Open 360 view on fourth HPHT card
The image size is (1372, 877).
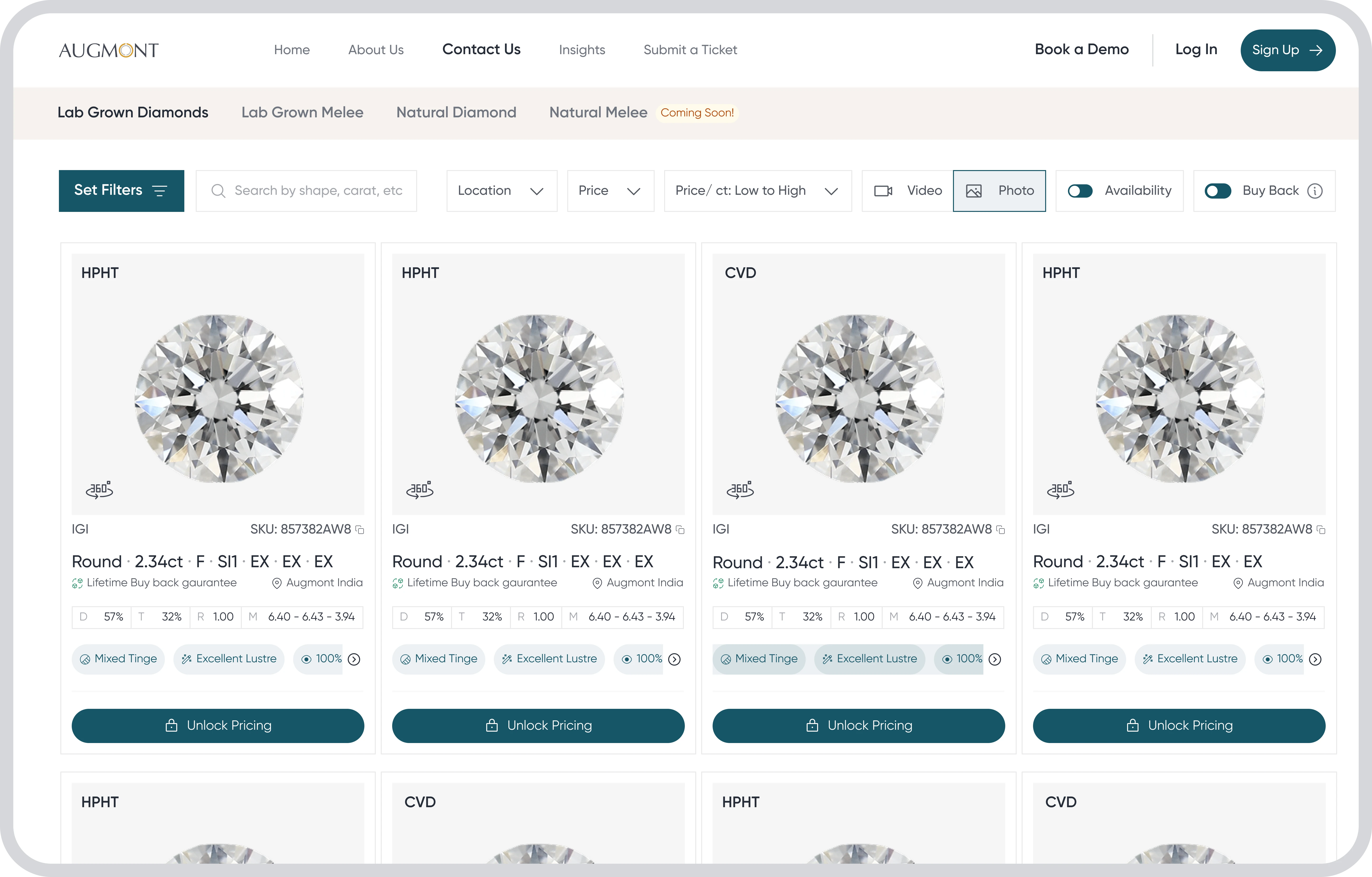coord(1060,490)
